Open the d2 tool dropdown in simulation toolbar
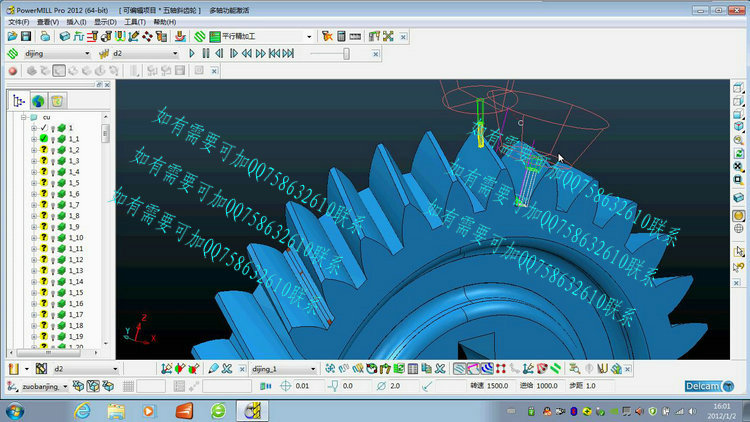Image resolution: width=750 pixels, height=422 pixels. (176, 53)
